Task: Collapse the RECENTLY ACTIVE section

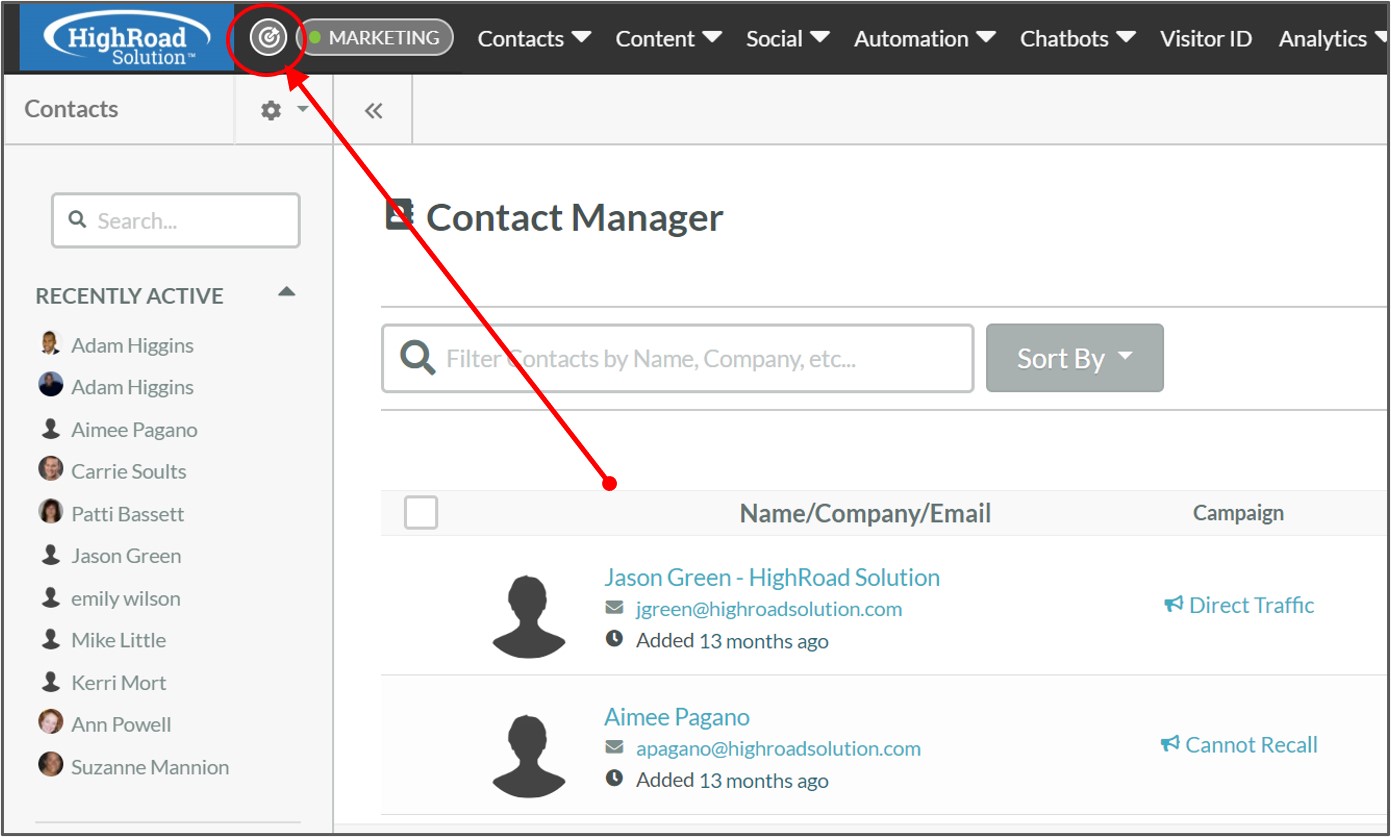Action: [288, 294]
